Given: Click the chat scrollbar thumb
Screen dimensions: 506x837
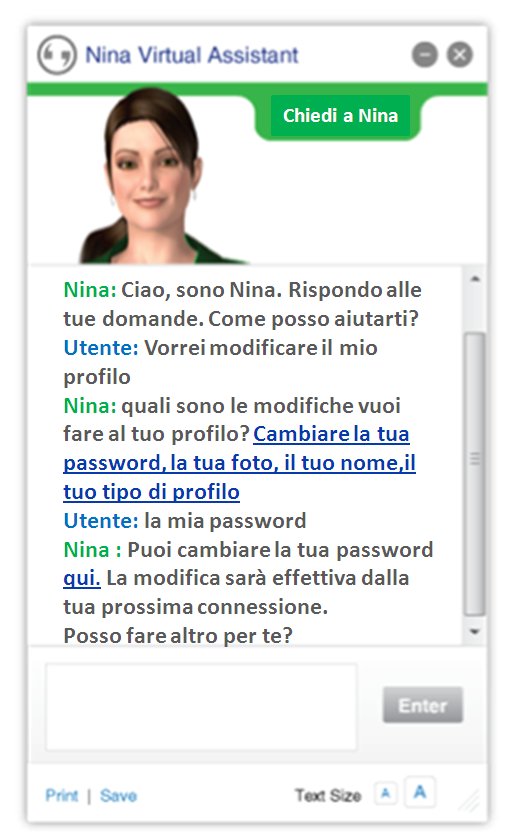Looking at the screenshot, I should (x=475, y=473).
